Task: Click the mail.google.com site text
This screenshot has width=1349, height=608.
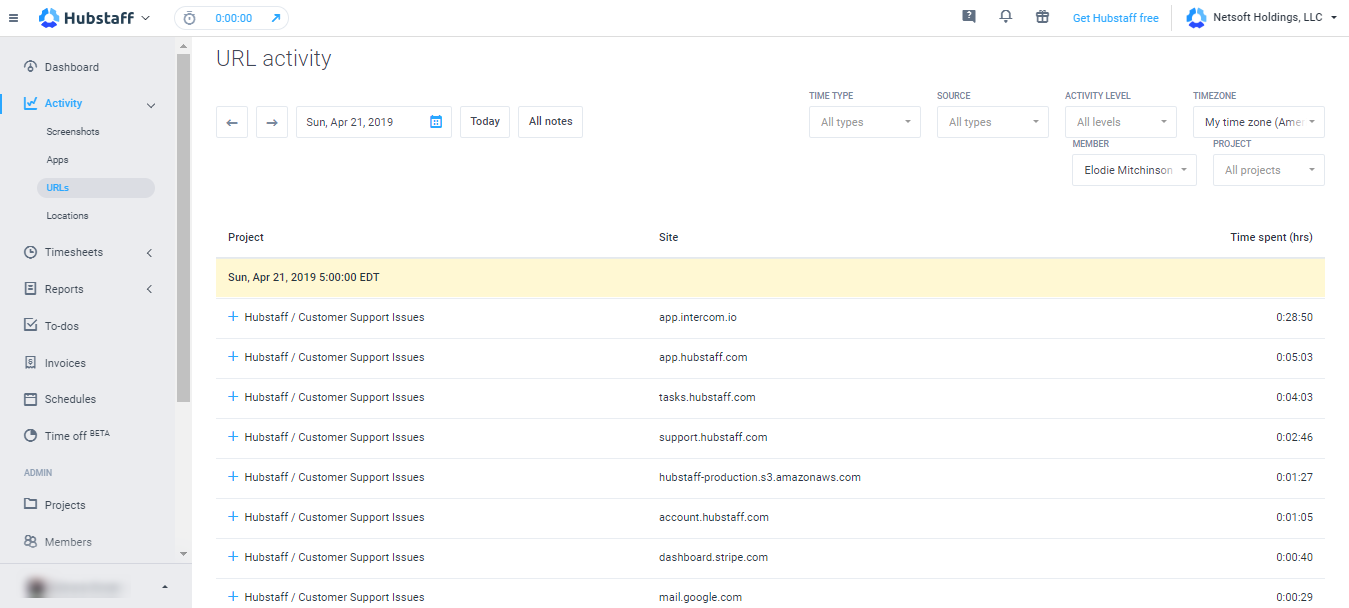Action: point(700,597)
